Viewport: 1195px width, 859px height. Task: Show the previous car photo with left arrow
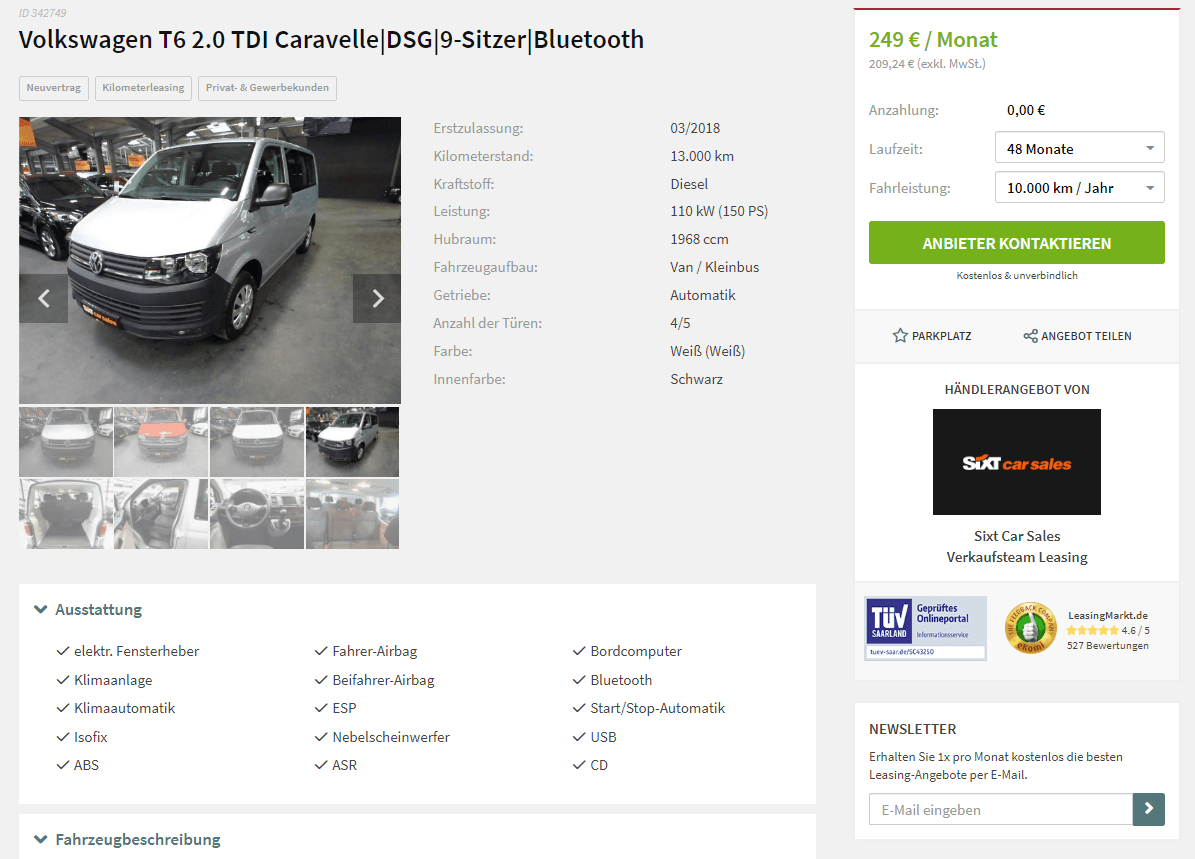click(x=43, y=298)
